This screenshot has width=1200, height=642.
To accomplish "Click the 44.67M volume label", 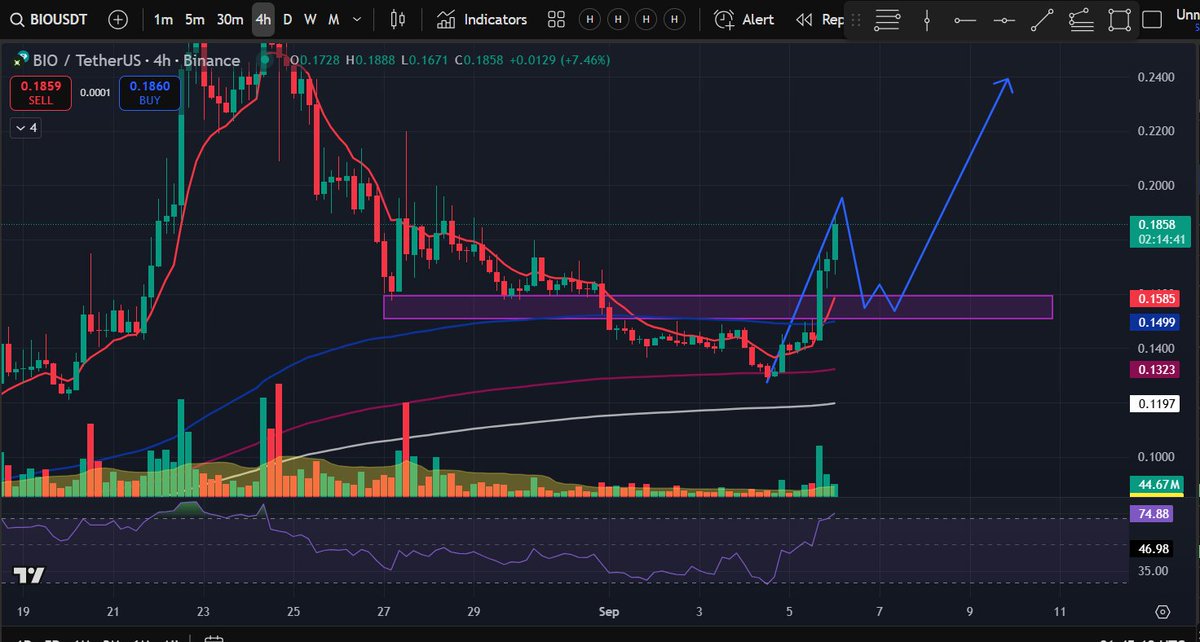I will pyautogui.click(x=1155, y=486).
